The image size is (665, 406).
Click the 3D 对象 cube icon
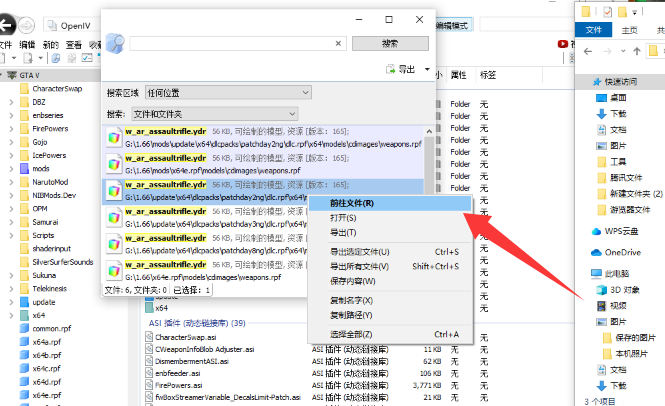[x=601, y=290]
